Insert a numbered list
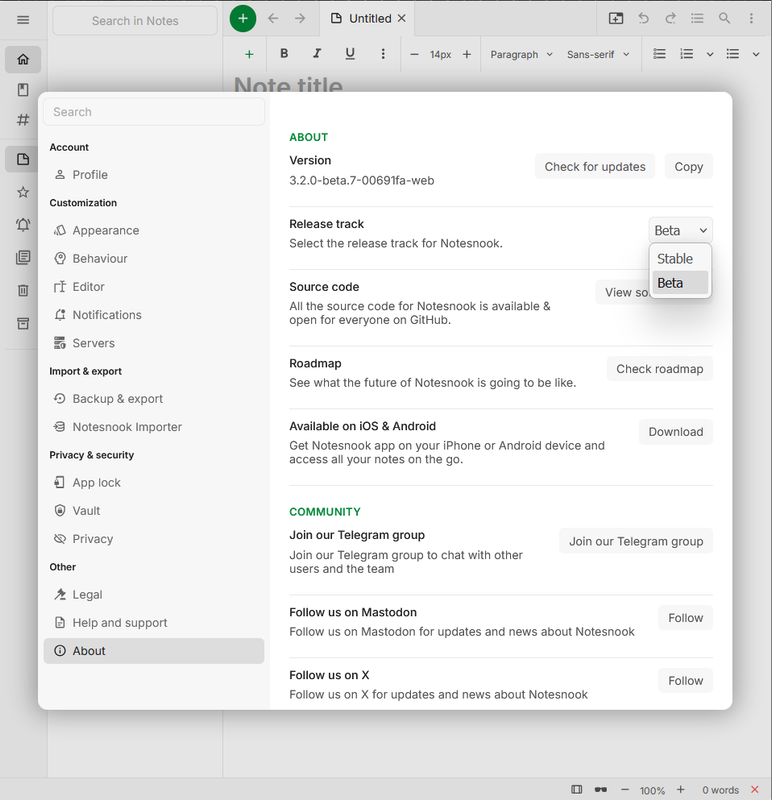The image size is (772, 800). pos(687,54)
